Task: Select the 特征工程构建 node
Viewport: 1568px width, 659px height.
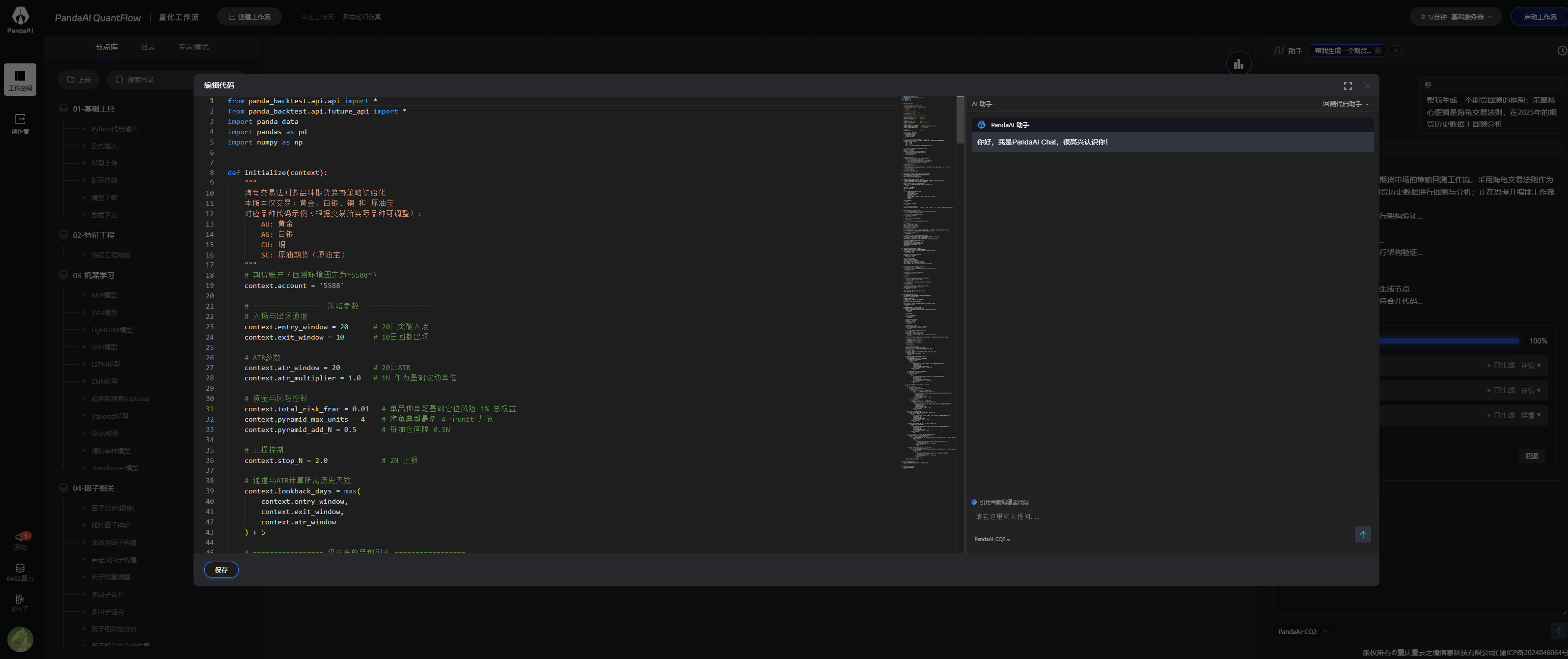Action: [x=111, y=255]
